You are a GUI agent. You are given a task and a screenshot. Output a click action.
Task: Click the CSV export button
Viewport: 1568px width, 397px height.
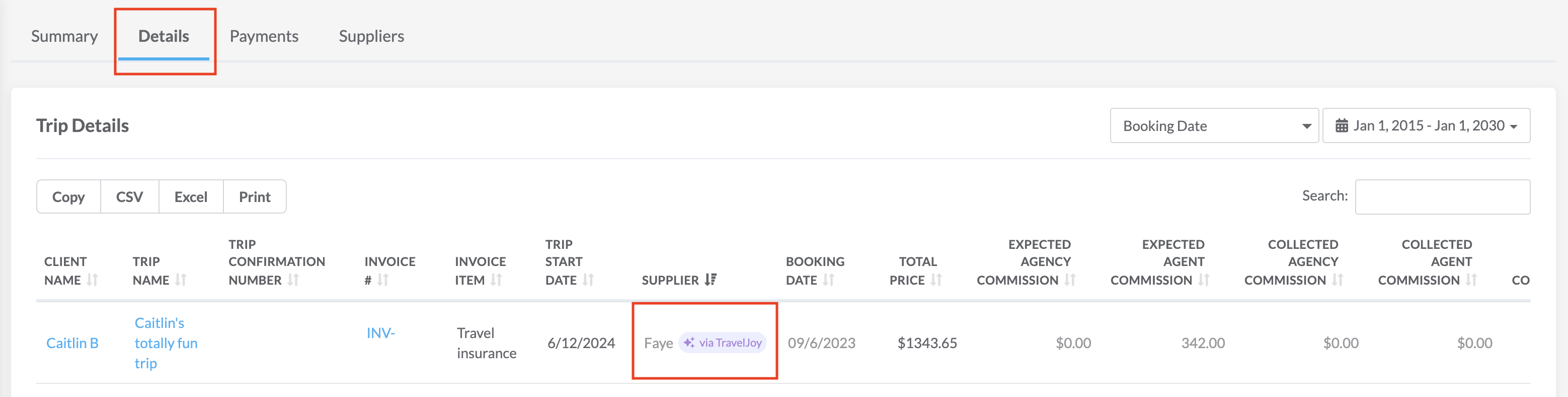click(x=130, y=197)
